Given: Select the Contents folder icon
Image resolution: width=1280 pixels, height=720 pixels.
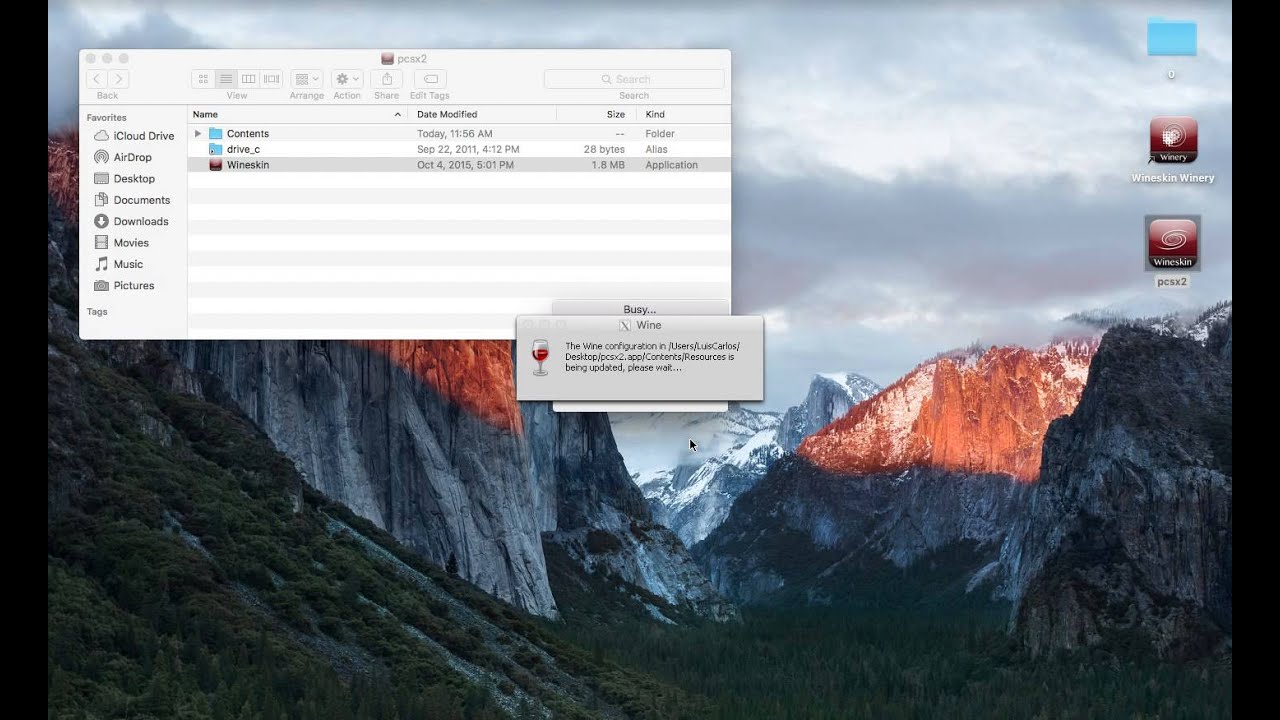Looking at the screenshot, I should tap(215, 133).
